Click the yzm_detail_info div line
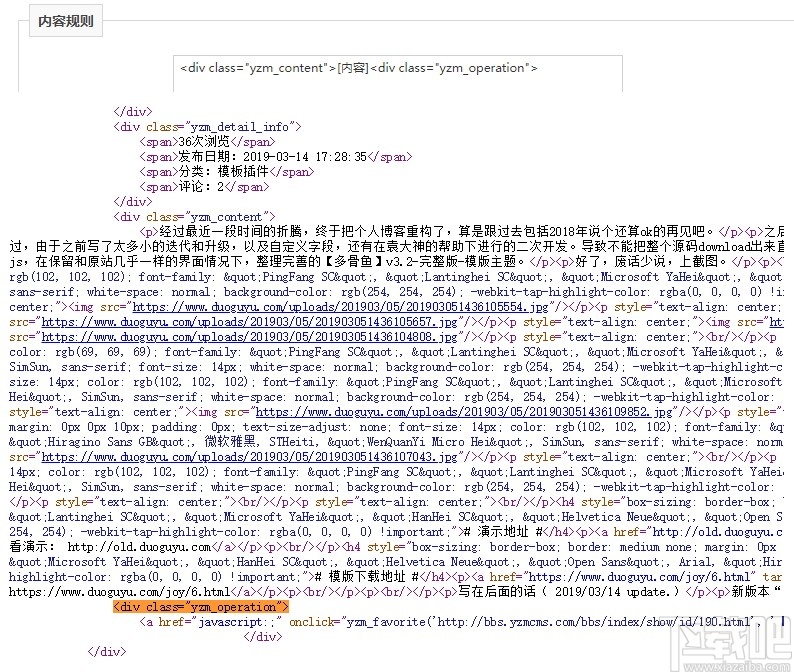This screenshot has width=794, height=672. point(208,127)
